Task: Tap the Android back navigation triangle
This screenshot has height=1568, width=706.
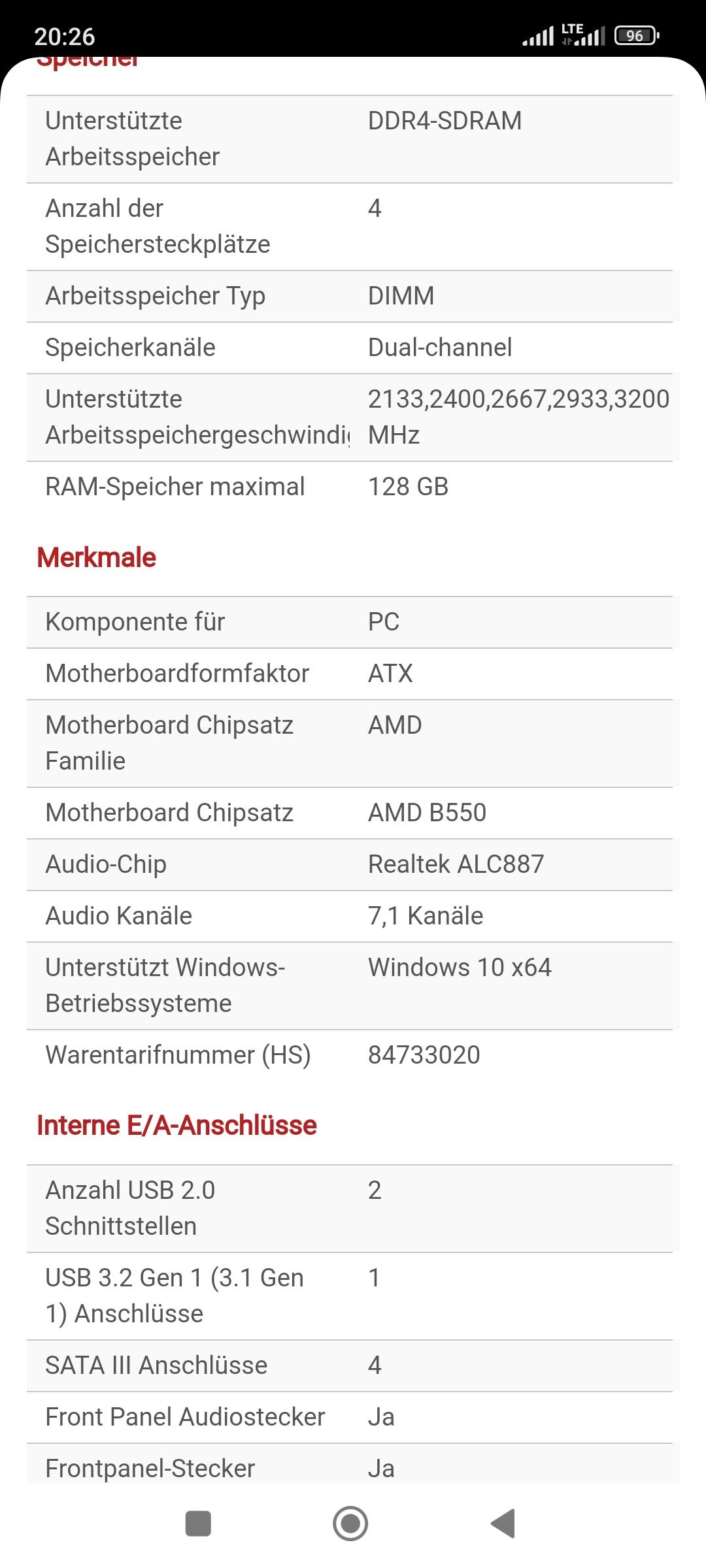Action: (503, 1524)
